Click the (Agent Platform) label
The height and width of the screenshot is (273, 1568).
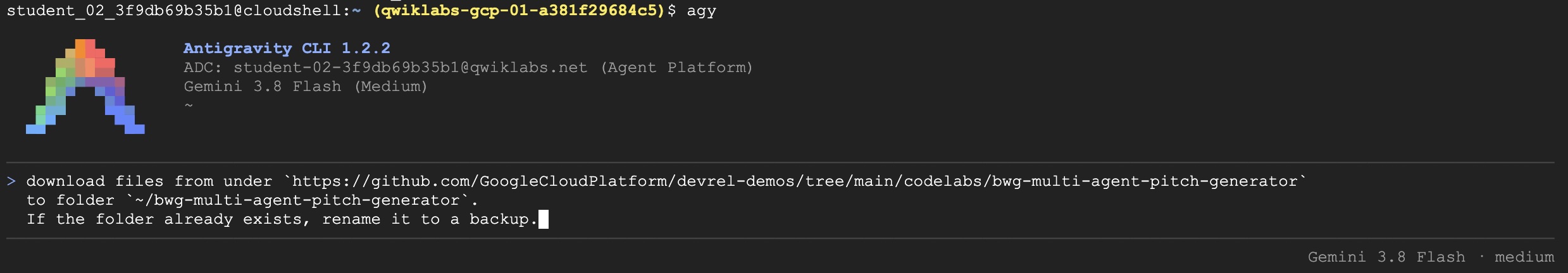(x=676, y=68)
